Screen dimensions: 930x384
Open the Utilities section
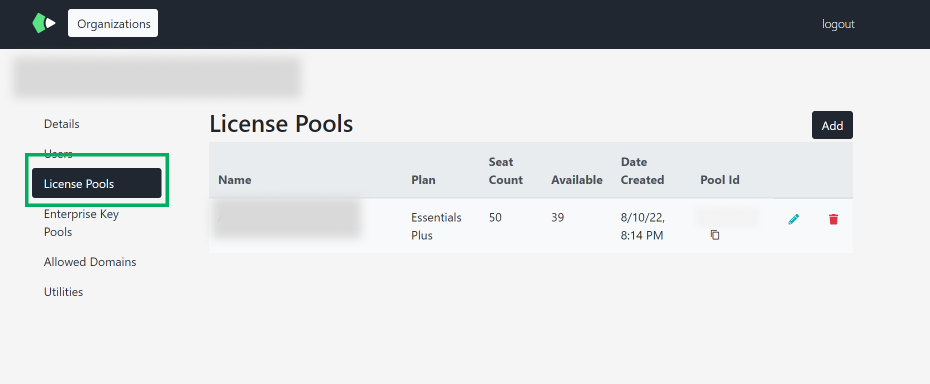(x=63, y=292)
